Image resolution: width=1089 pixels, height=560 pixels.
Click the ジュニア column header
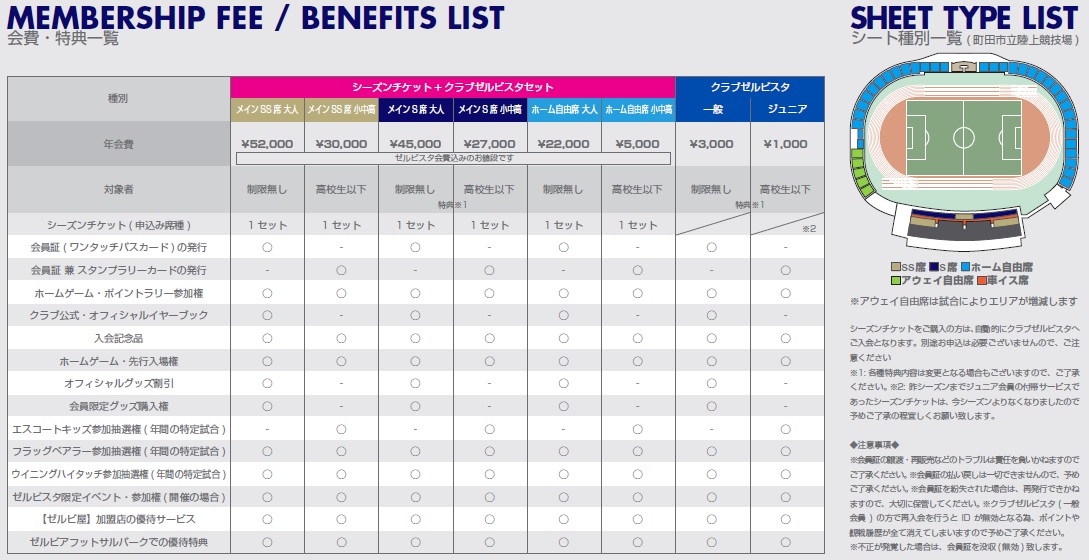[786, 108]
